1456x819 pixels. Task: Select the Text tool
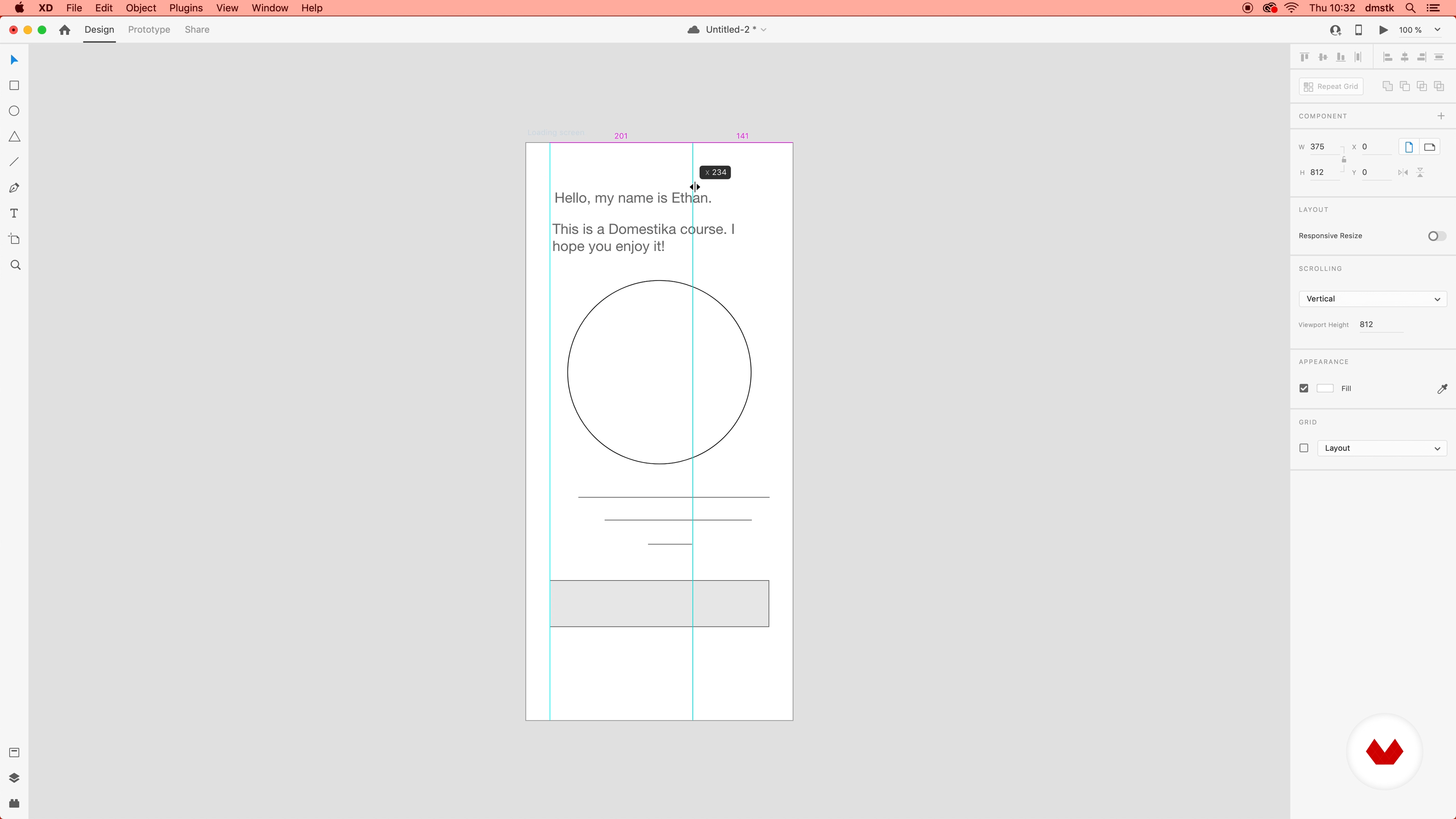coord(15,213)
